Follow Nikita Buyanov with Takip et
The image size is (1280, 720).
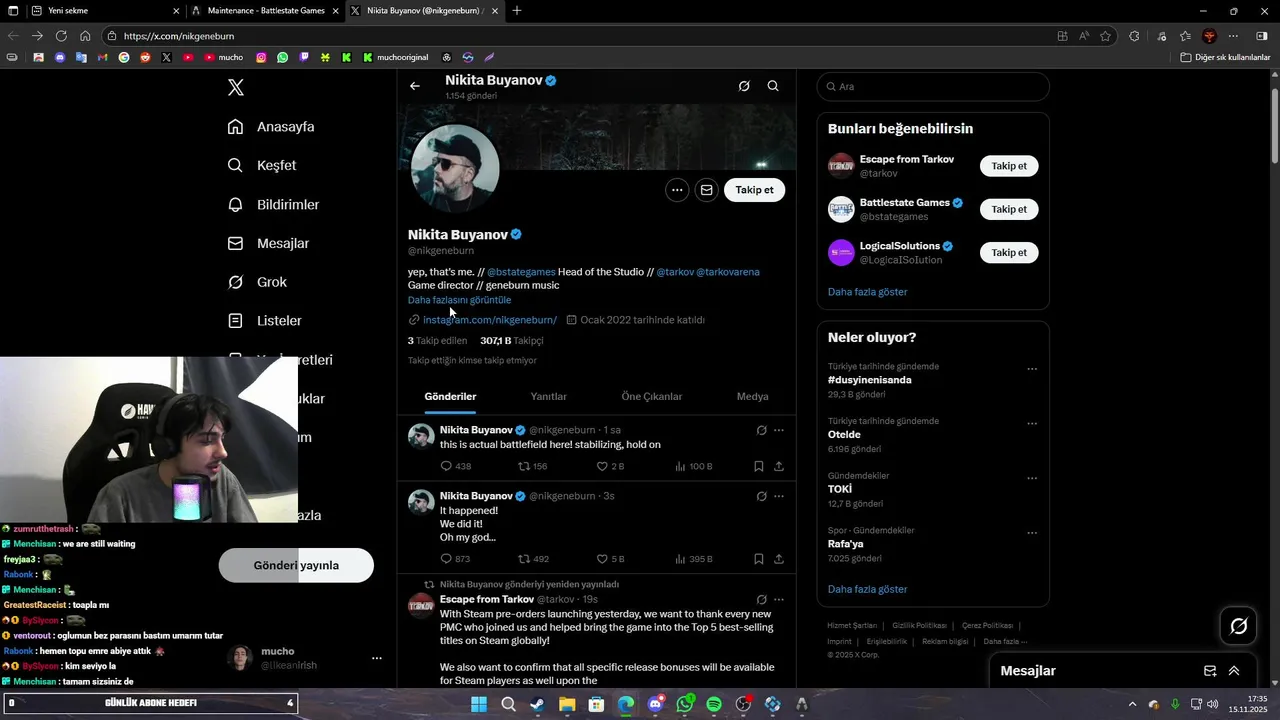[x=754, y=190]
